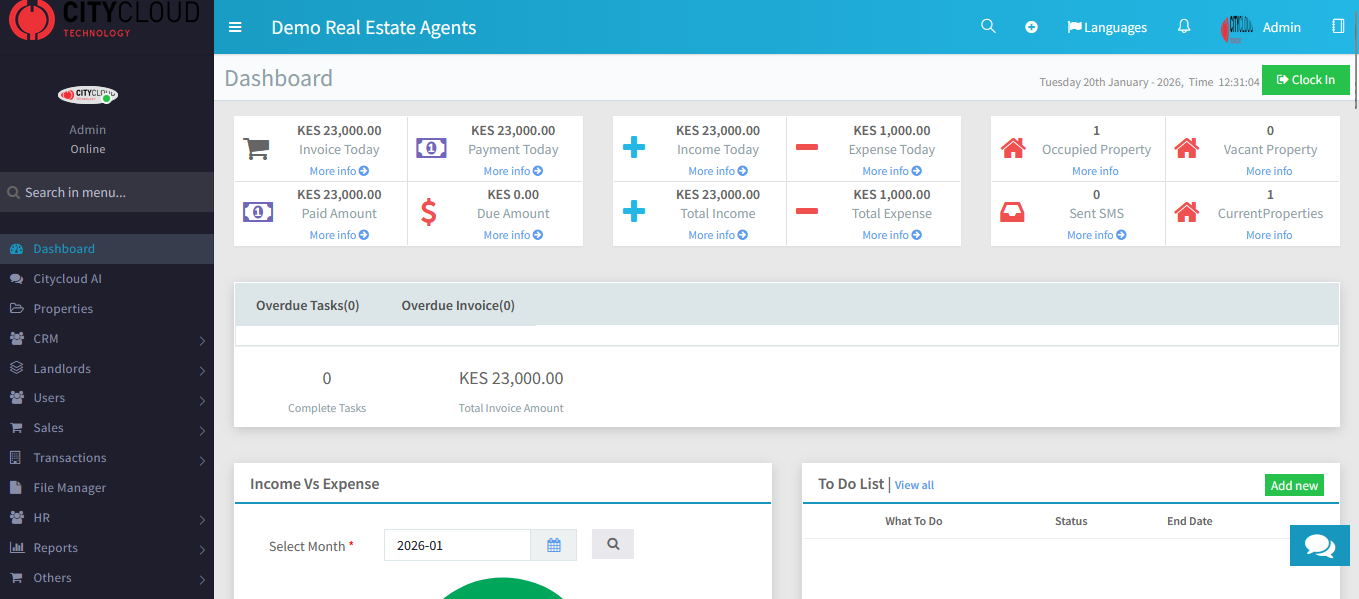Open More info under Payment Today
This screenshot has height=599, width=1359.
click(513, 171)
